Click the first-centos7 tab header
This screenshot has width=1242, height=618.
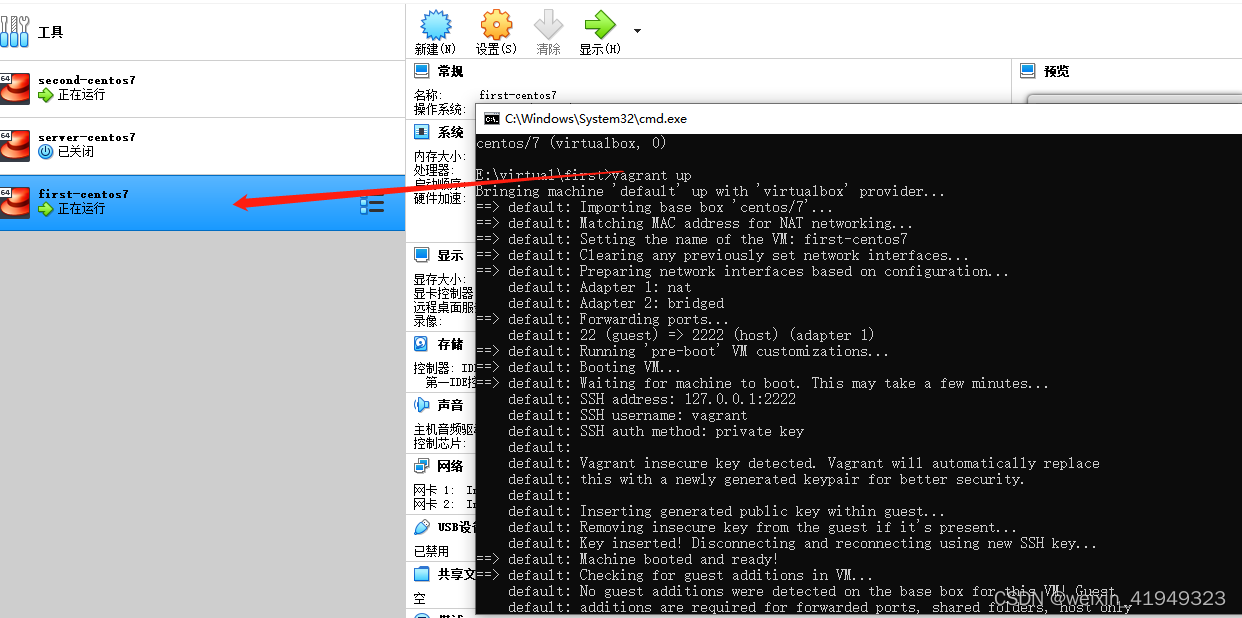[518, 94]
